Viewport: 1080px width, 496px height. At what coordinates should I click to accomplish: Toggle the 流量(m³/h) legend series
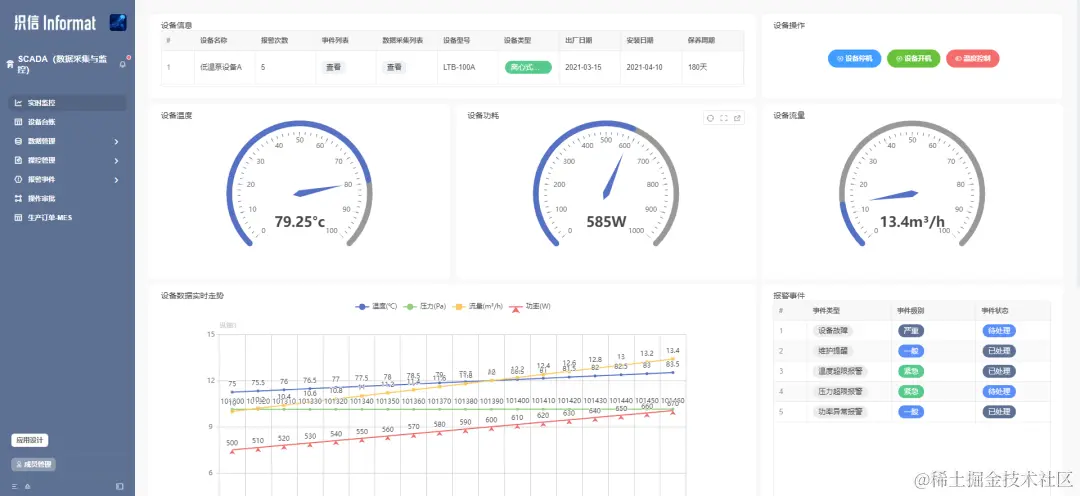coord(479,306)
